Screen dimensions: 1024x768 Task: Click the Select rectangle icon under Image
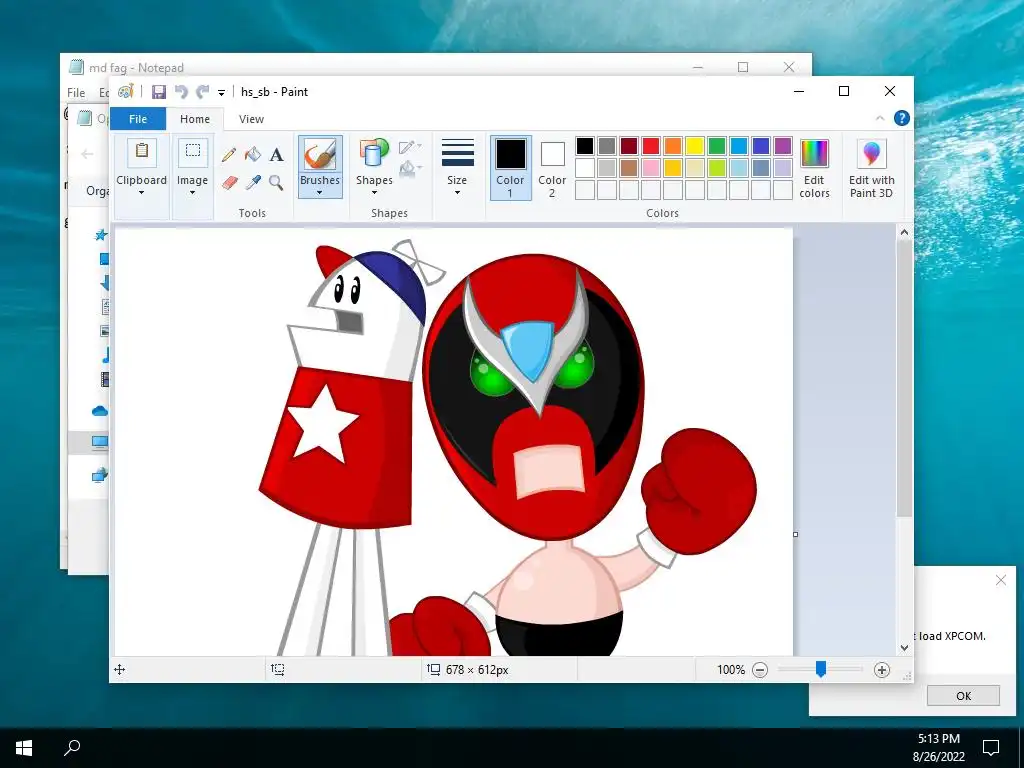[x=193, y=152]
